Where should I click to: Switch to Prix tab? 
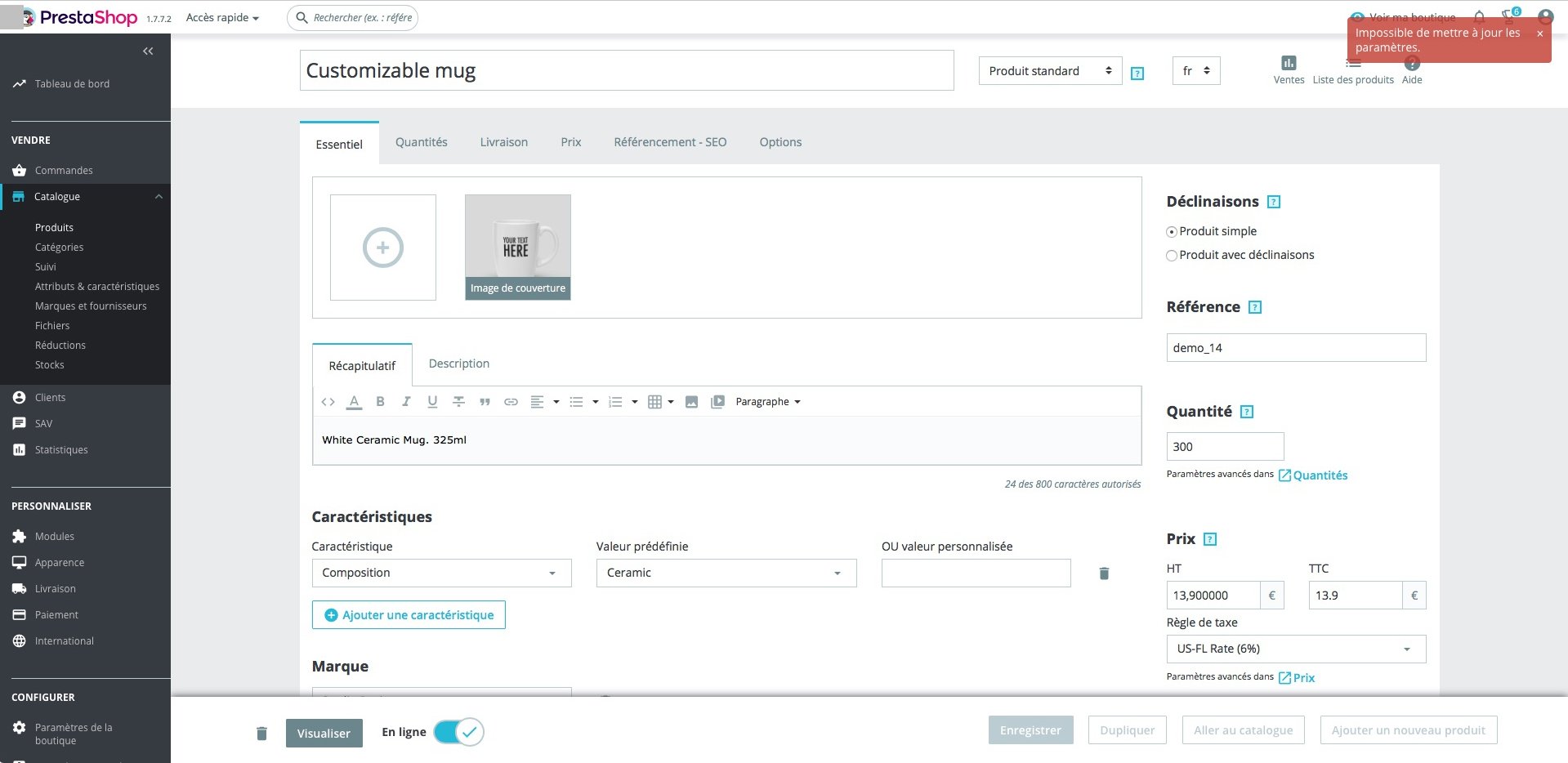570,142
